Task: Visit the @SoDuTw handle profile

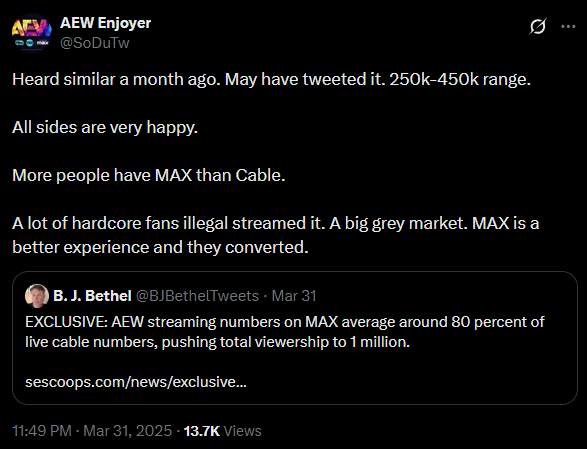Action: (95, 43)
